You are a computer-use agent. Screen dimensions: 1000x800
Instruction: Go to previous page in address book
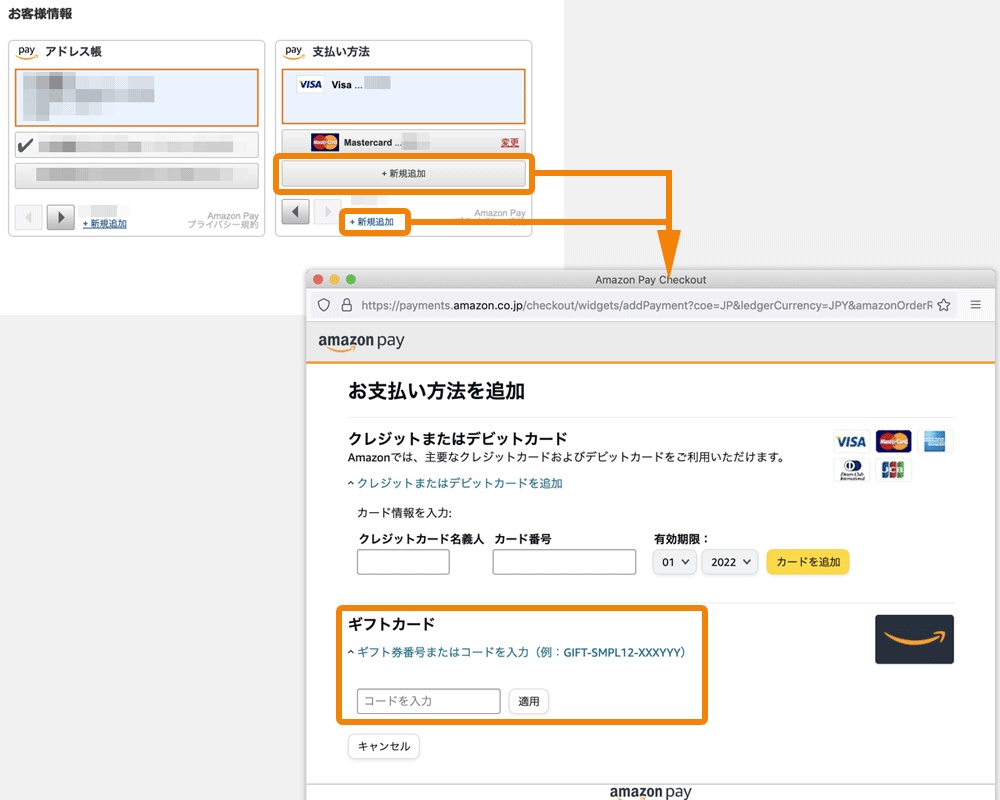tap(28, 218)
